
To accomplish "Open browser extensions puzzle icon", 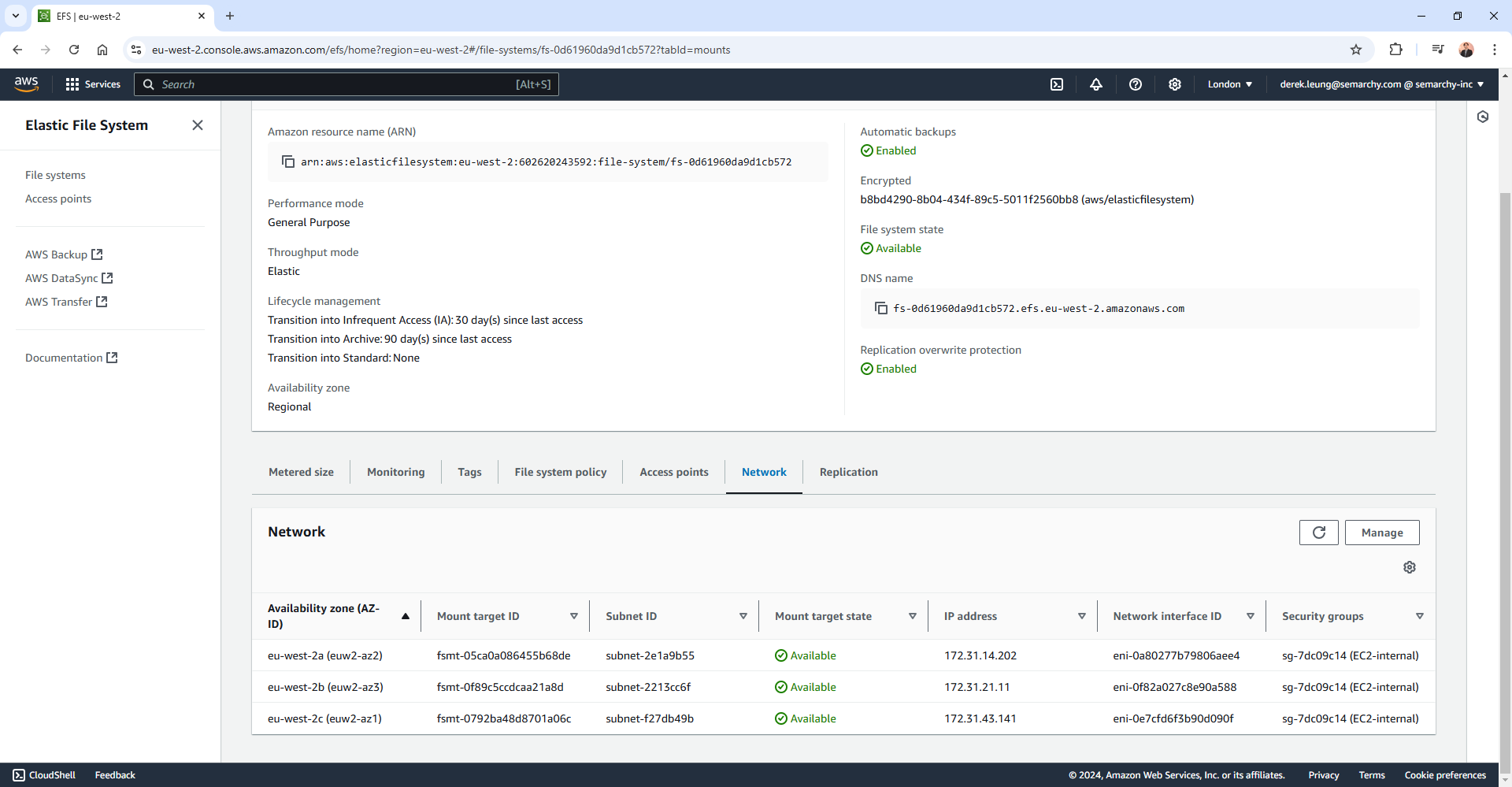I will tap(1395, 50).
